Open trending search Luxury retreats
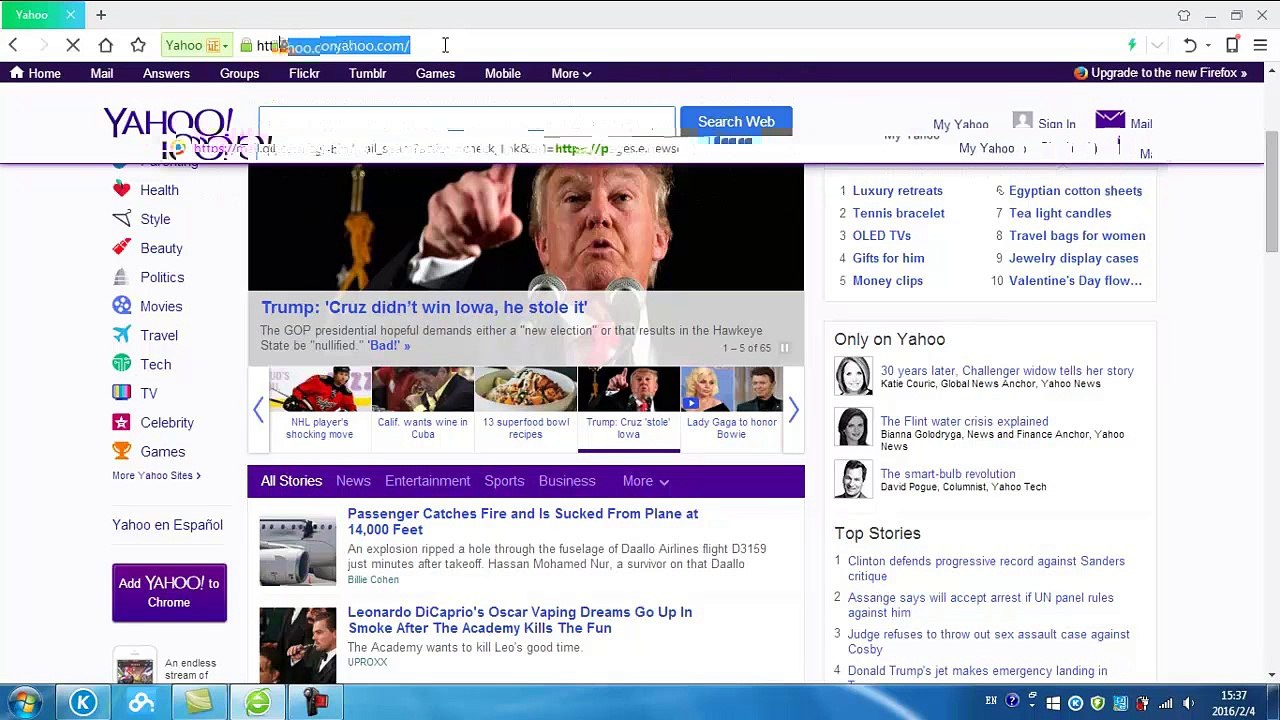Screen dimensions: 1280x720 897,190
